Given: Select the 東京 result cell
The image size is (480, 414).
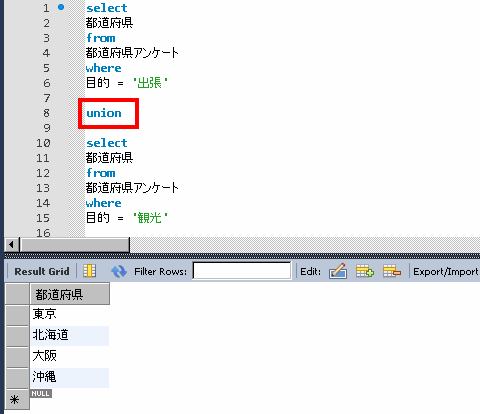Looking at the screenshot, I should pyautogui.click(x=70, y=315).
